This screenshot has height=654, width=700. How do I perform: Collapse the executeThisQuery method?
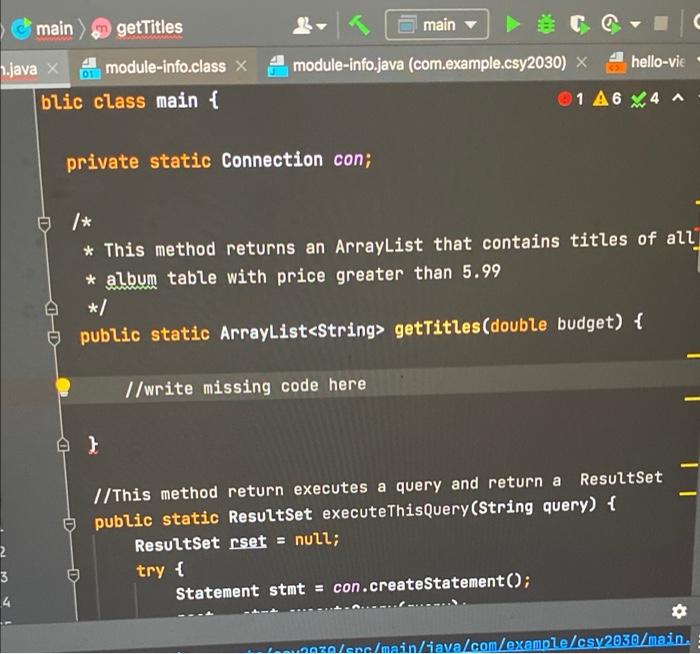pos(70,524)
